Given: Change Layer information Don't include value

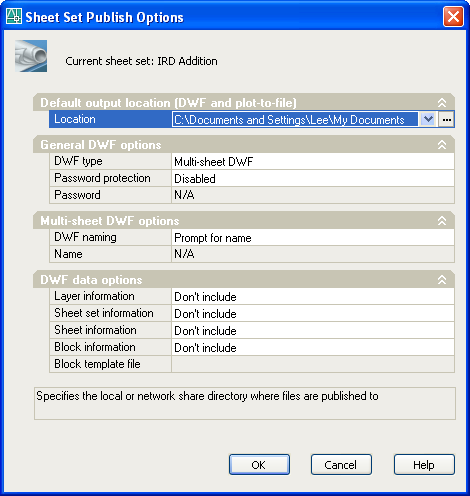Looking at the screenshot, I should [x=313, y=297].
